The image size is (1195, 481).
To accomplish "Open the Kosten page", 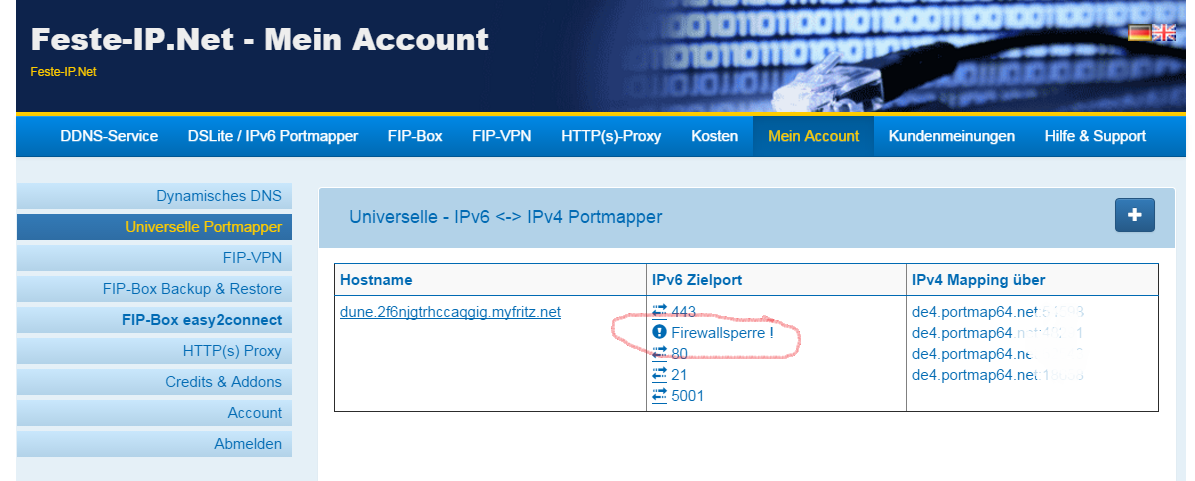I will coord(714,136).
